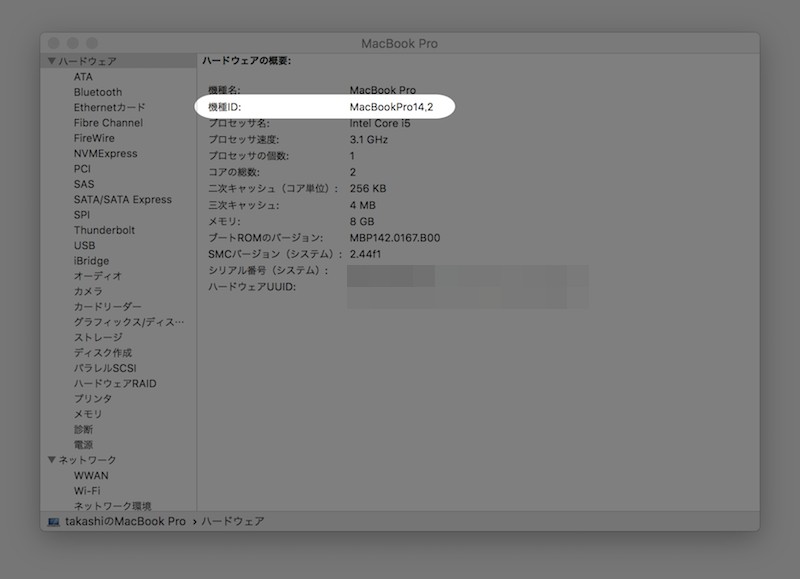The image size is (800, 579).
Task: Select メモリ in the sidebar list
Action: [88, 414]
